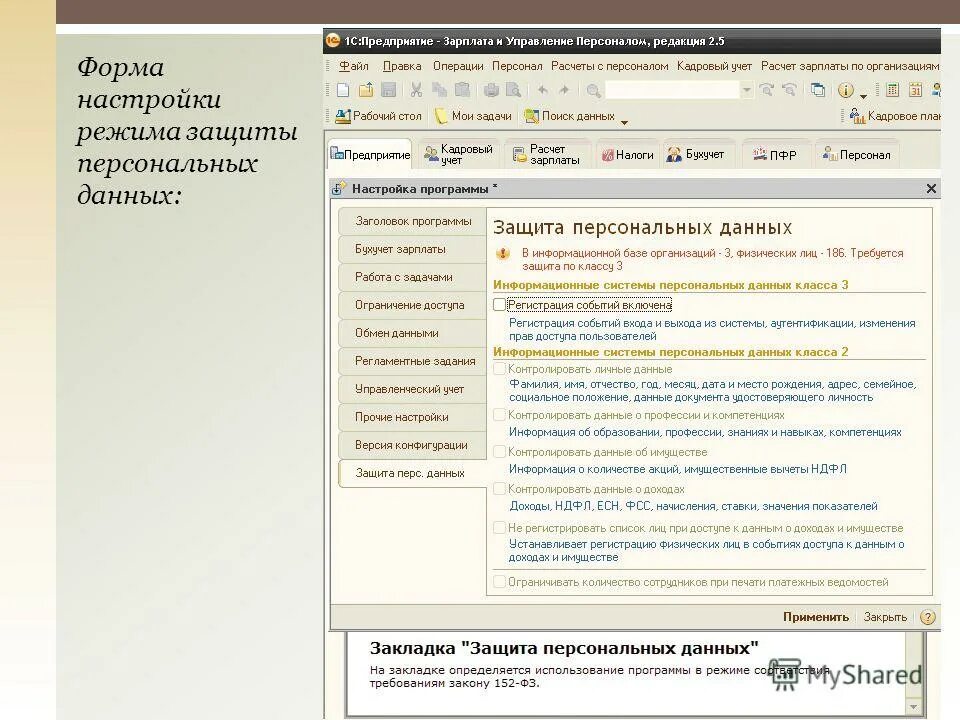Open the Персонал menu
This screenshot has width=960, height=720.
tap(517, 66)
